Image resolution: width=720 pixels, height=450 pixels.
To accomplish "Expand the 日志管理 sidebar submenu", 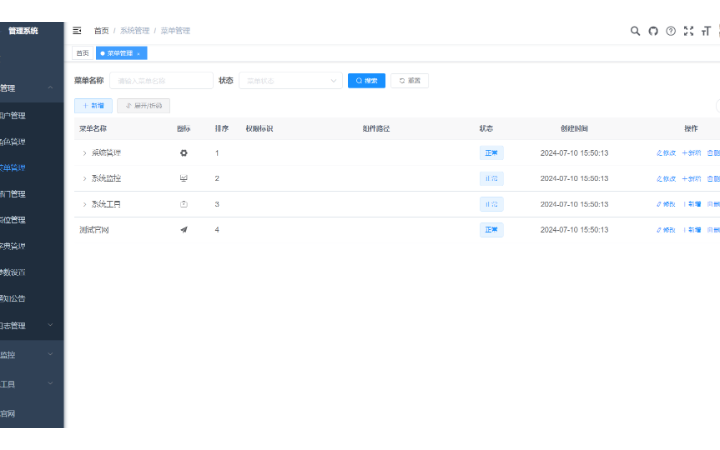I will (51, 325).
